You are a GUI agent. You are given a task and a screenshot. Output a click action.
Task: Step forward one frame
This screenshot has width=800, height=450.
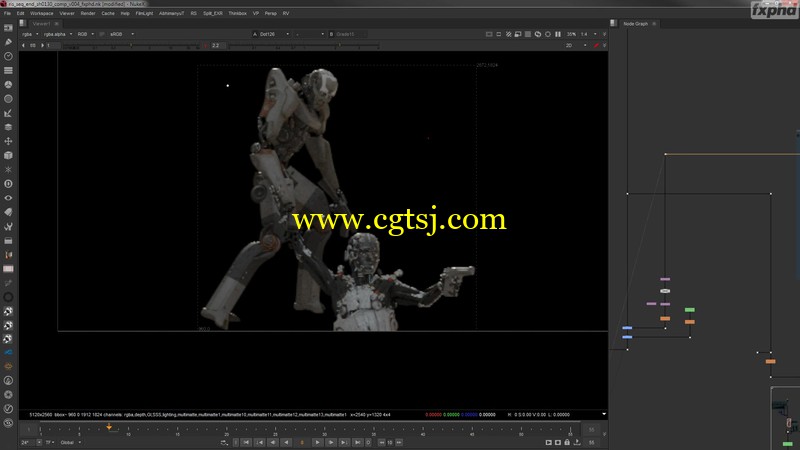point(331,442)
